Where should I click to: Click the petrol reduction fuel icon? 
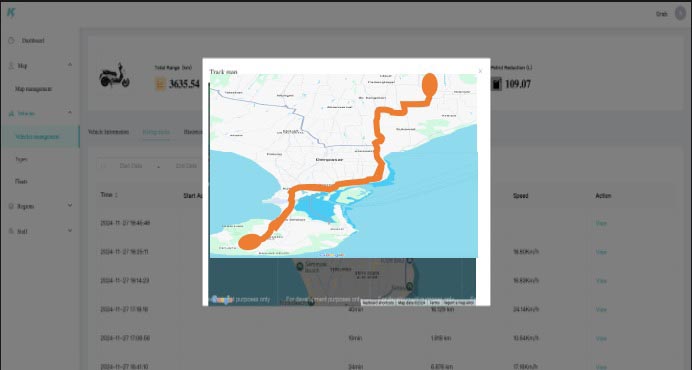pos(496,84)
